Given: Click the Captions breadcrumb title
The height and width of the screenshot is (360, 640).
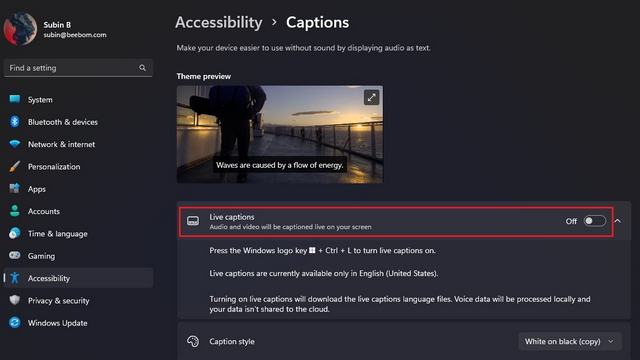Looking at the screenshot, I should 317,22.
